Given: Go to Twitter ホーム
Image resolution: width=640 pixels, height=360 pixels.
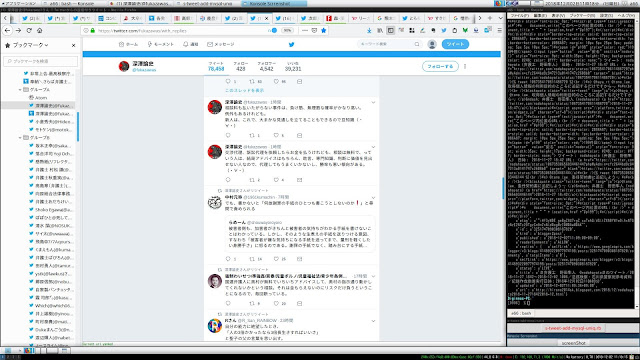Looking at the screenshot, I should tap(128, 44).
